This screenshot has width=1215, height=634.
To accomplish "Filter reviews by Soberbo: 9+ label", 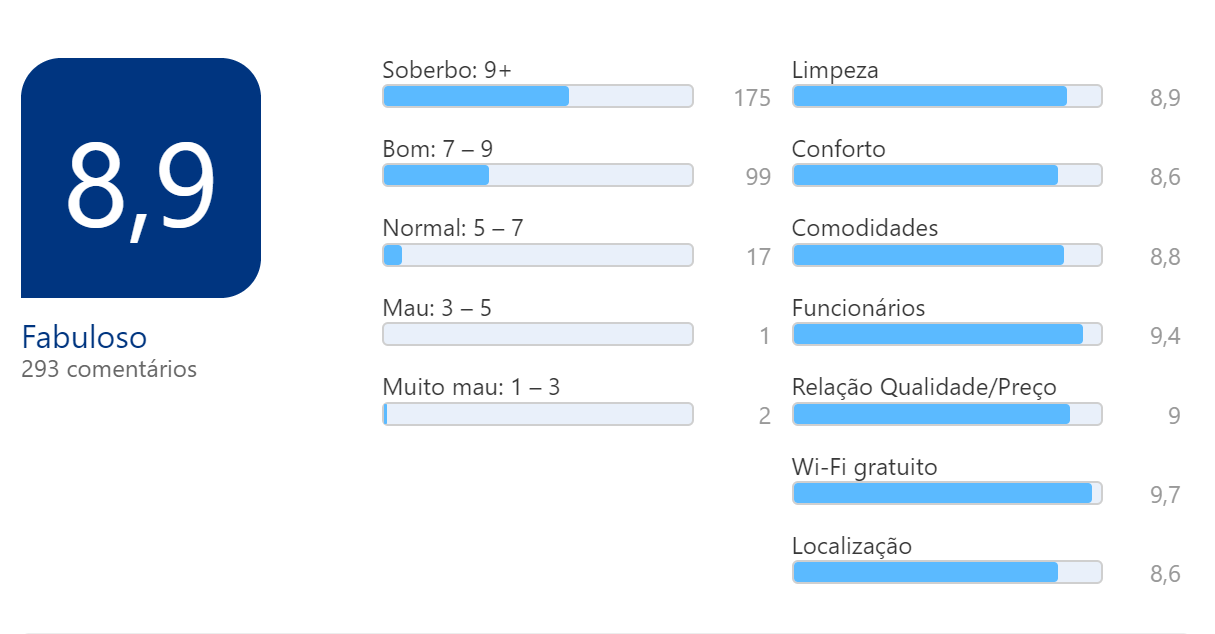I will point(447,70).
